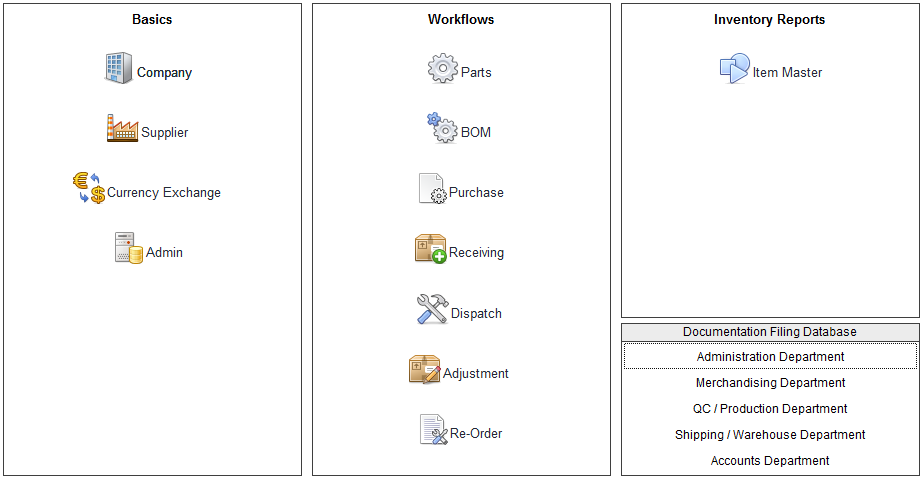Image resolution: width=923 pixels, height=479 pixels.
Task: Select Administration Department in filing list
Action: coord(770,357)
